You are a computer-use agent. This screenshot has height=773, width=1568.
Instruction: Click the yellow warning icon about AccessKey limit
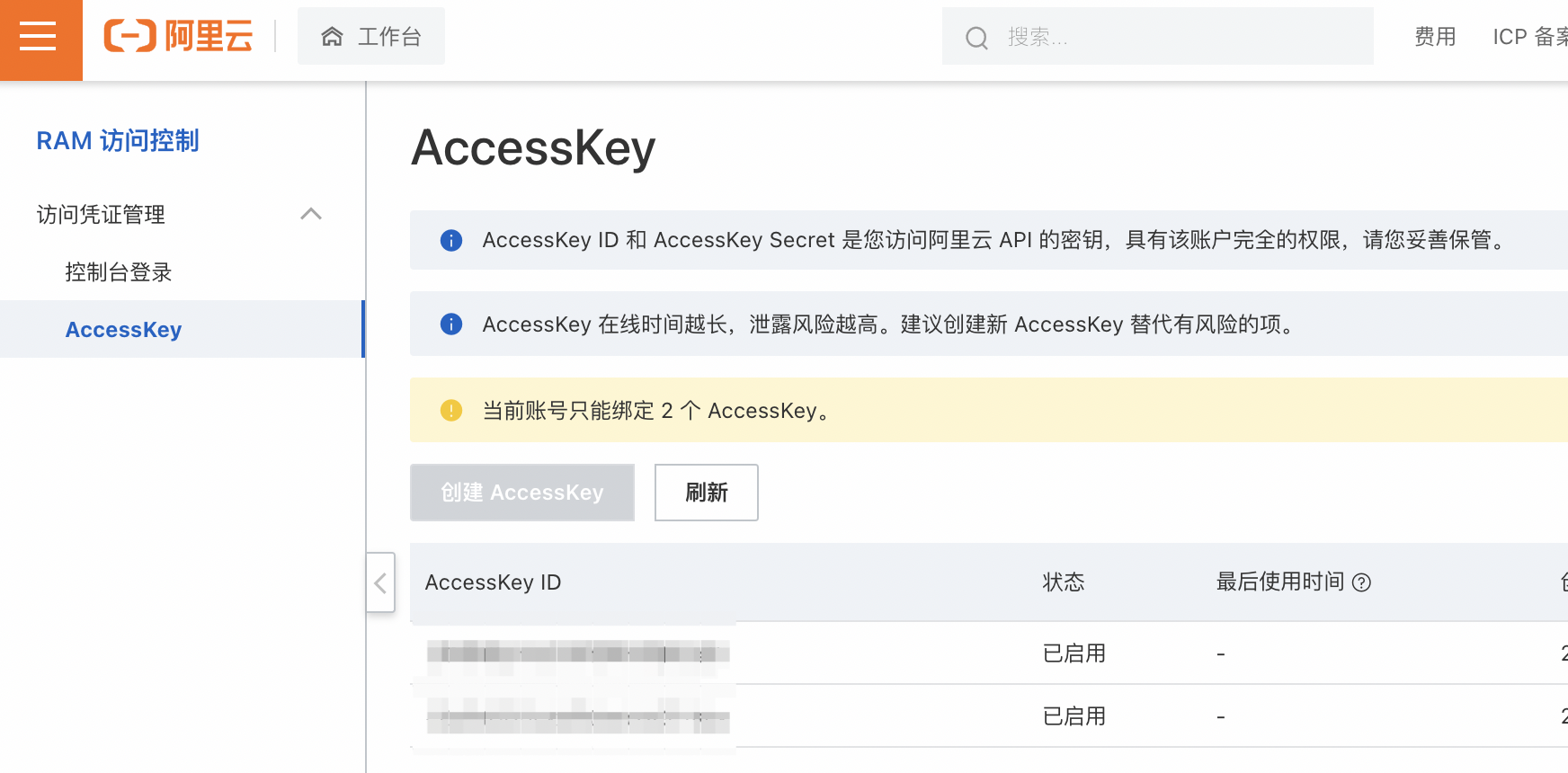point(450,410)
